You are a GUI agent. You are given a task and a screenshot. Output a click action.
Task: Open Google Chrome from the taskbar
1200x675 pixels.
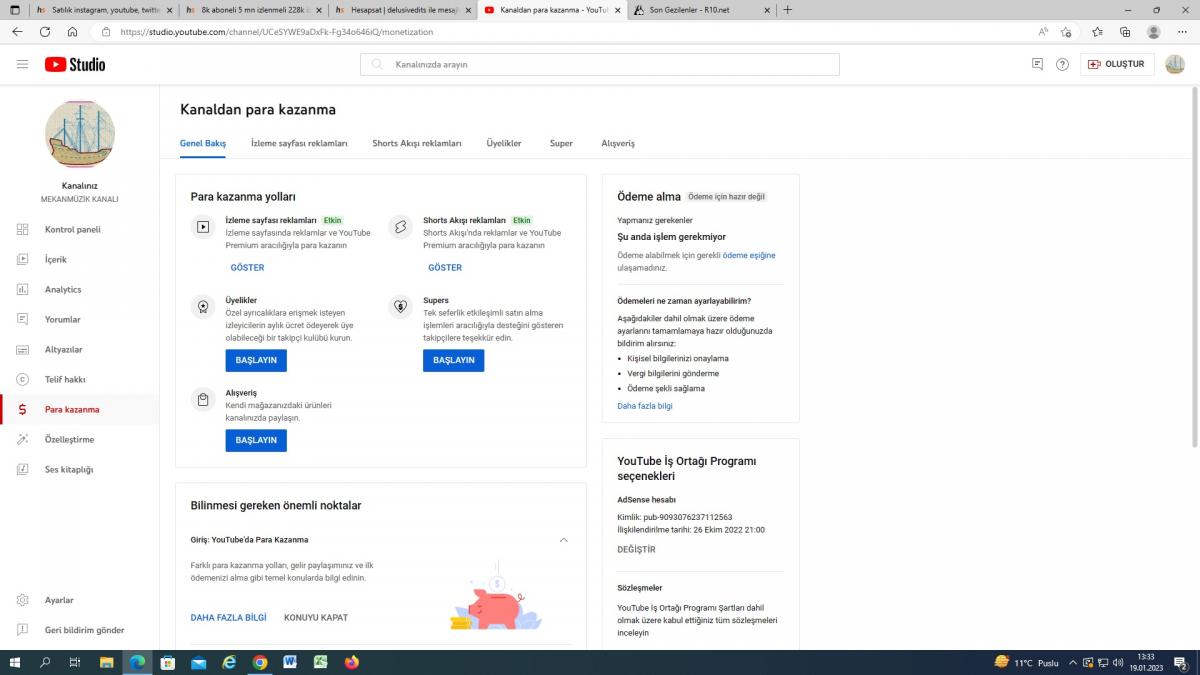click(x=260, y=662)
